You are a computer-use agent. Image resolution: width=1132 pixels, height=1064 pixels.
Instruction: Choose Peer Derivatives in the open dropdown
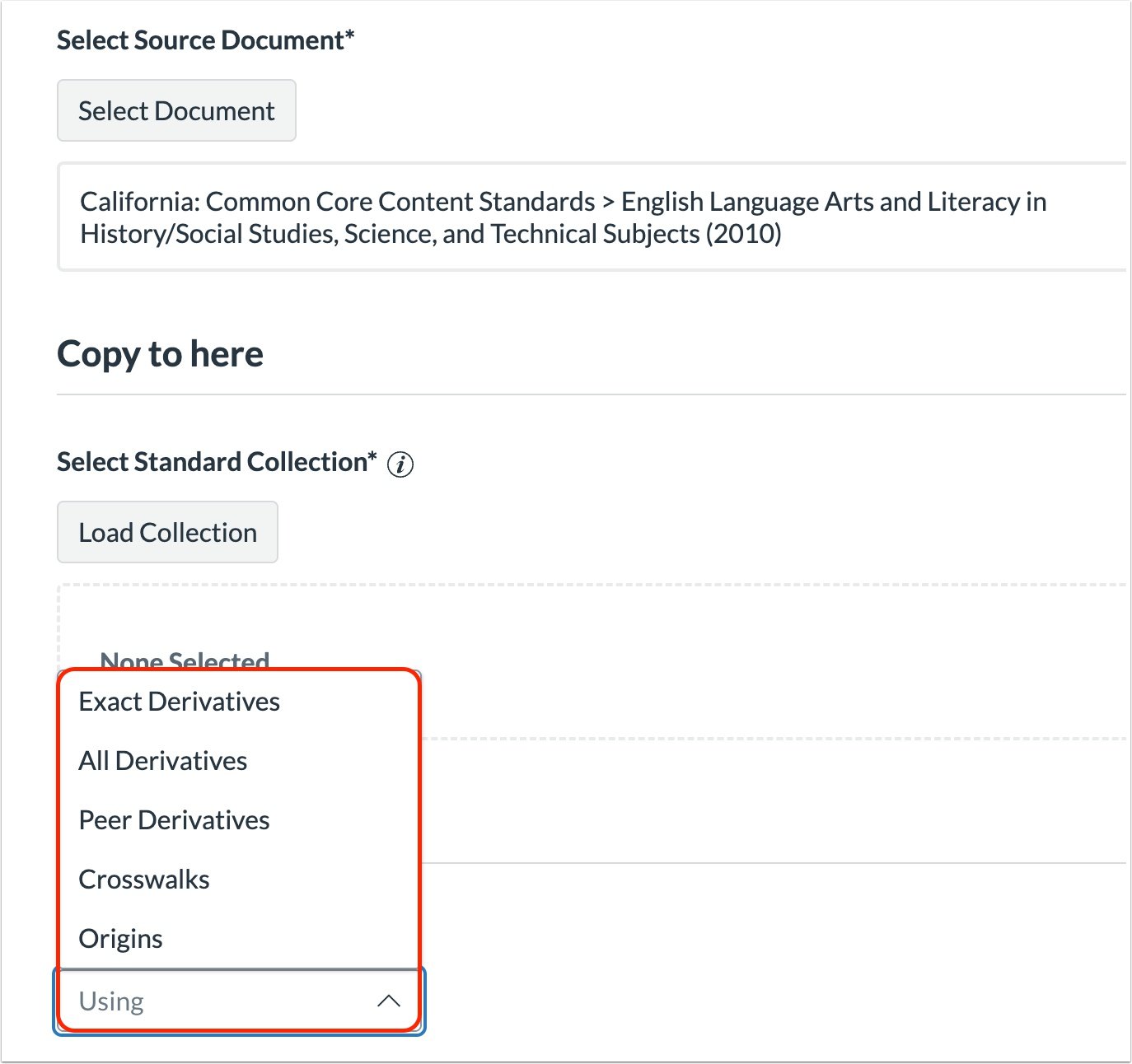(173, 820)
